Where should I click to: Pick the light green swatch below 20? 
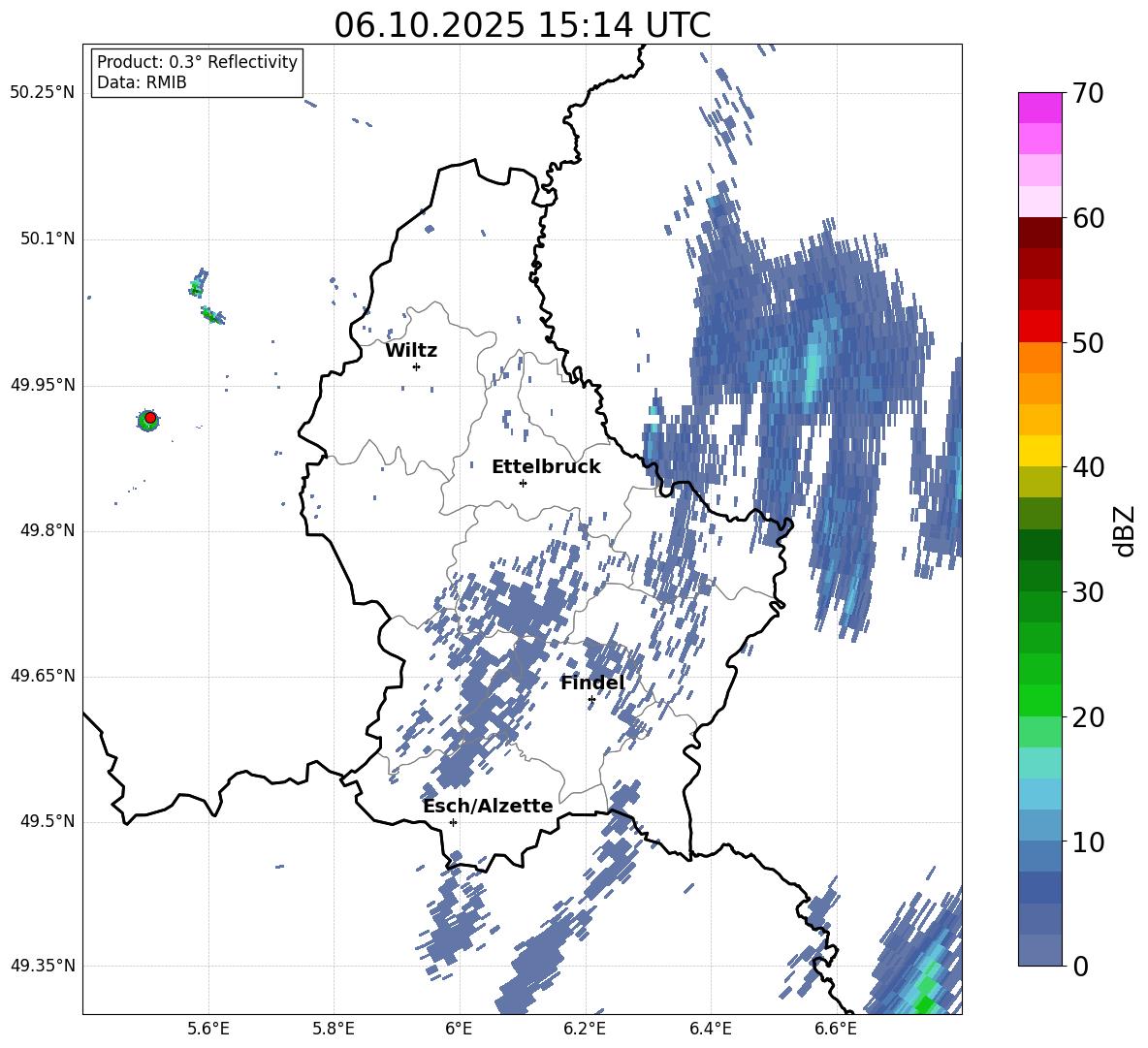coord(1039,732)
